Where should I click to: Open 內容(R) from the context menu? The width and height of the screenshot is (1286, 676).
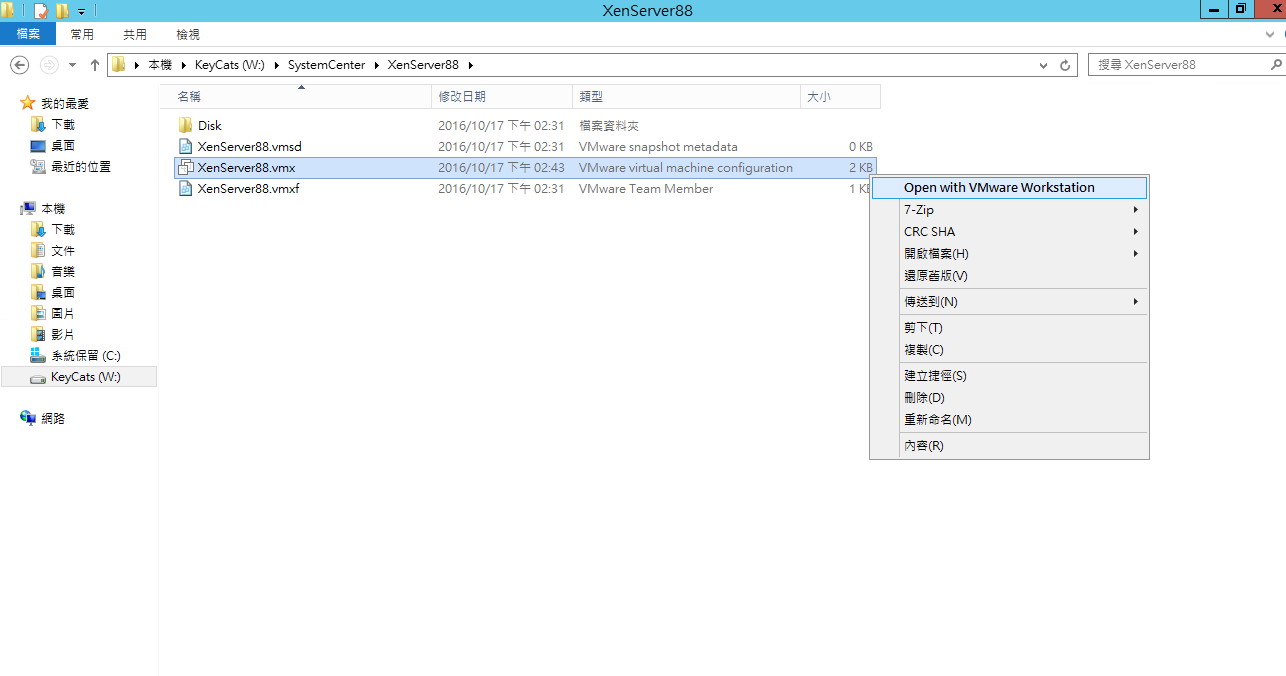coord(1009,446)
